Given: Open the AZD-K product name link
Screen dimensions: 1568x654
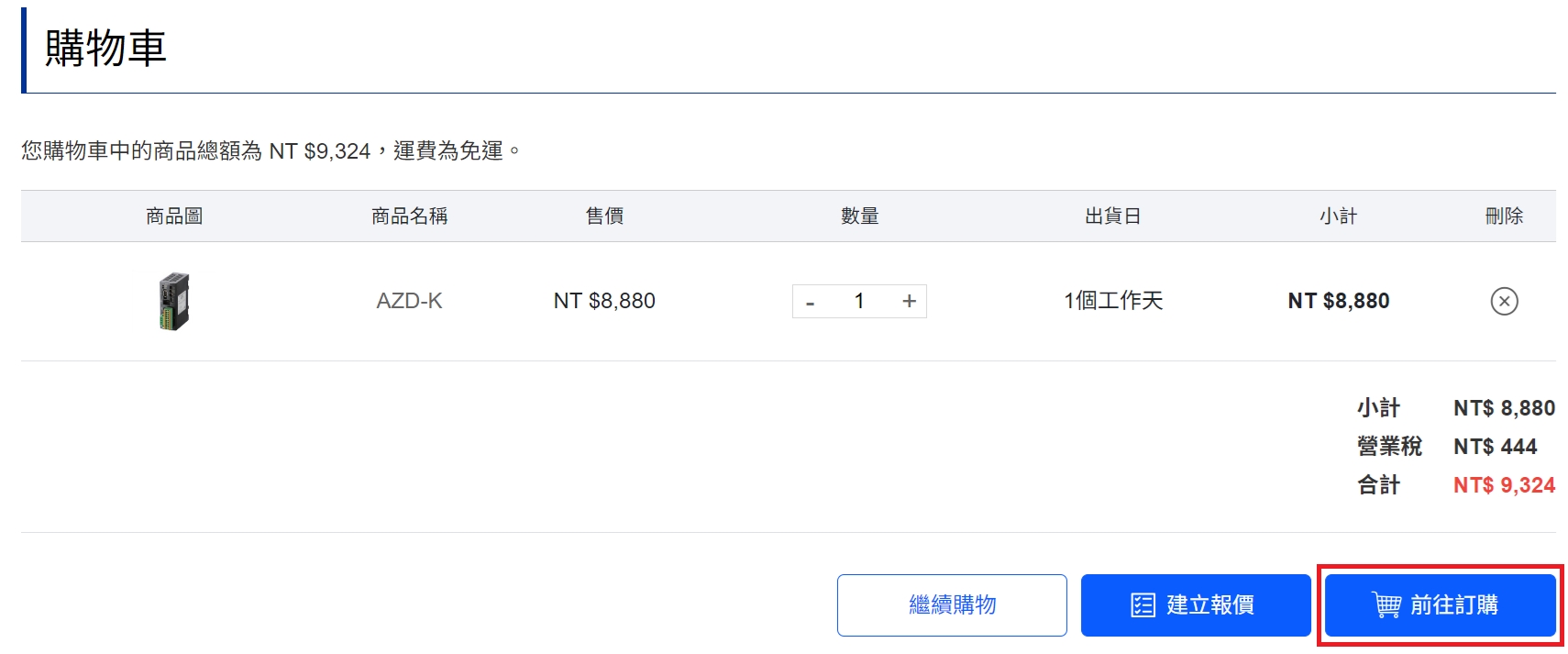Looking at the screenshot, I should pos(409,301).
